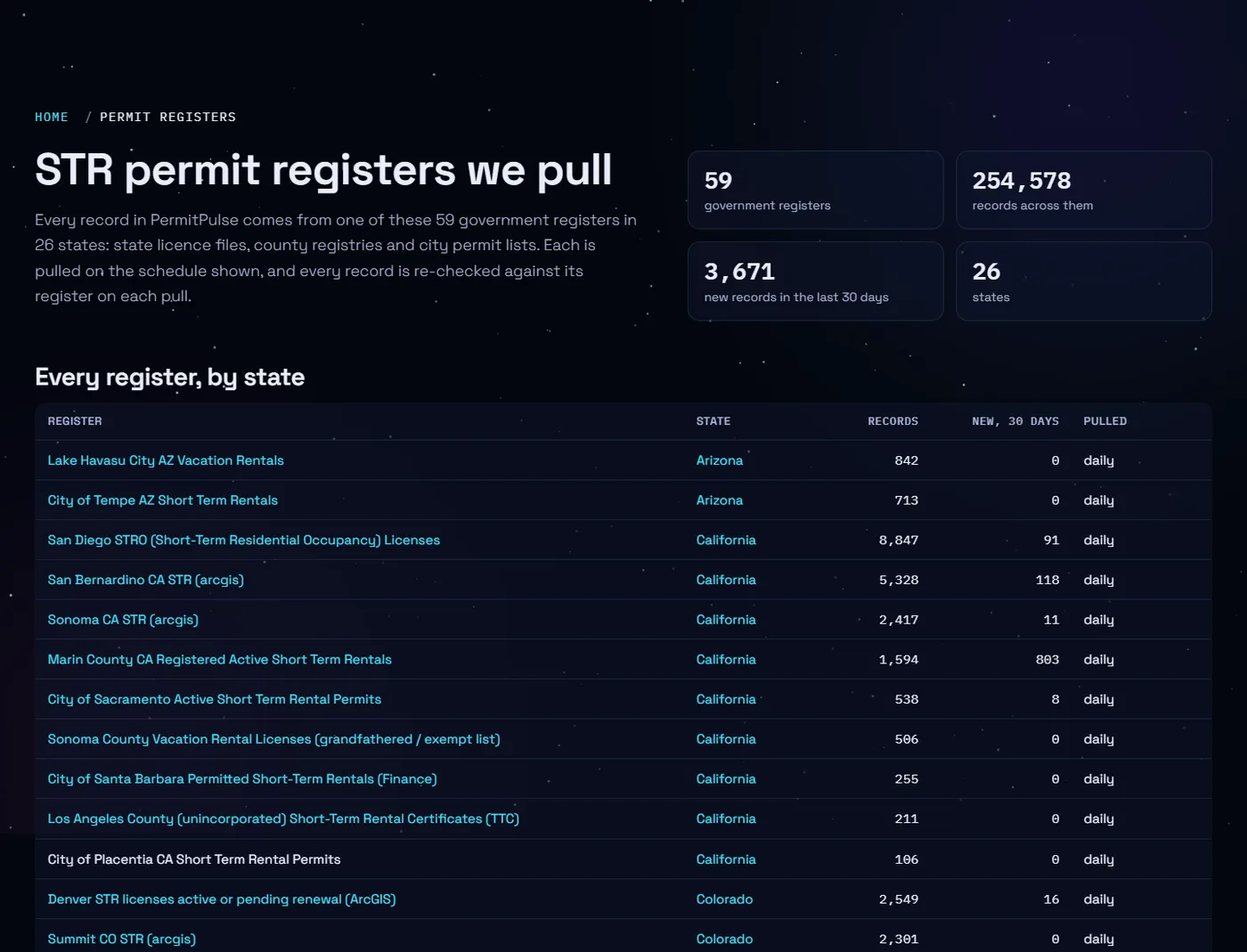Click the REGISTER column header

[75, 421]
